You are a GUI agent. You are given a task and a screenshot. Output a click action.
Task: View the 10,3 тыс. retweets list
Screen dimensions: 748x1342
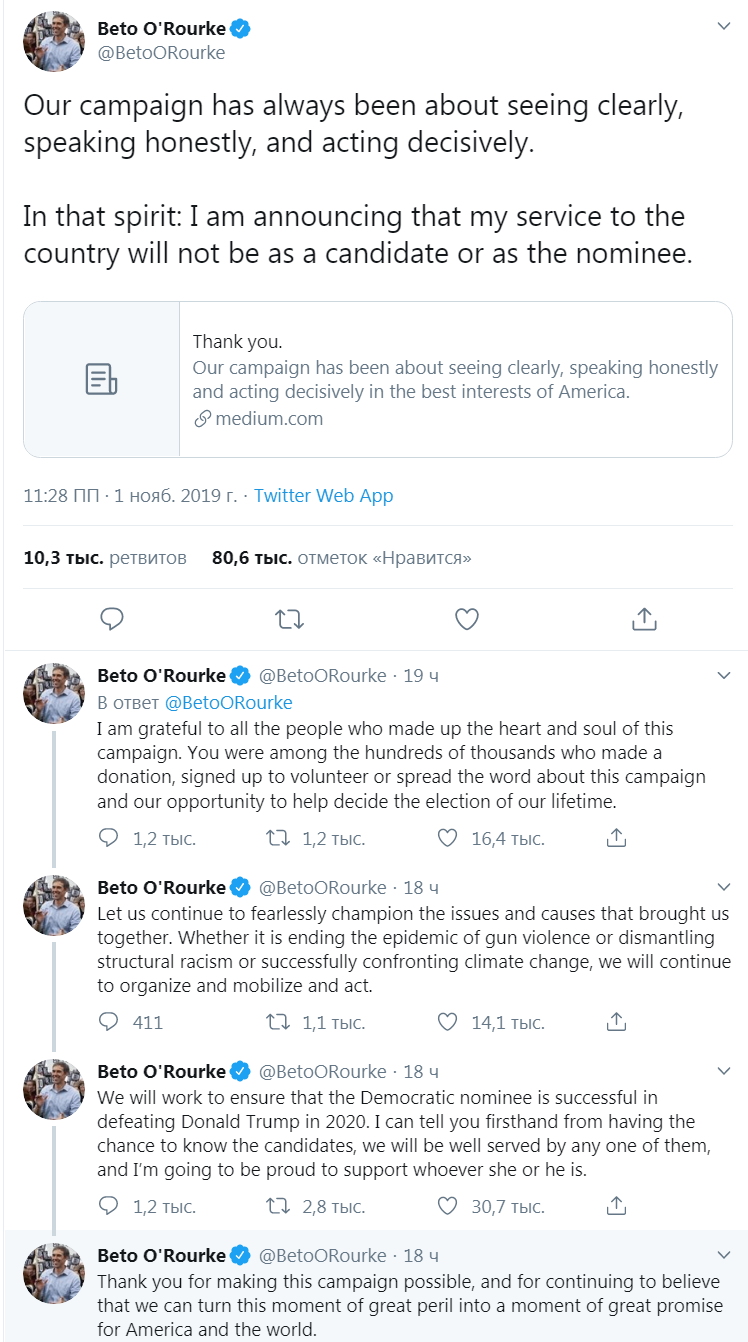[105, 558]
